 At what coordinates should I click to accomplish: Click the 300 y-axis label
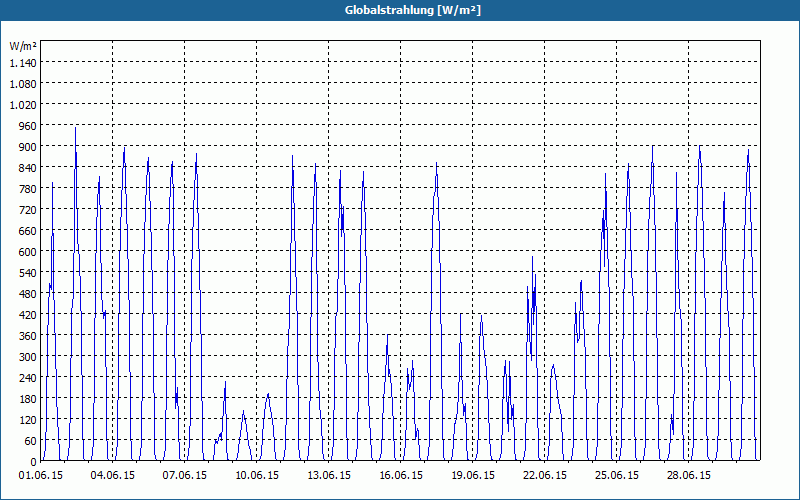28,357
